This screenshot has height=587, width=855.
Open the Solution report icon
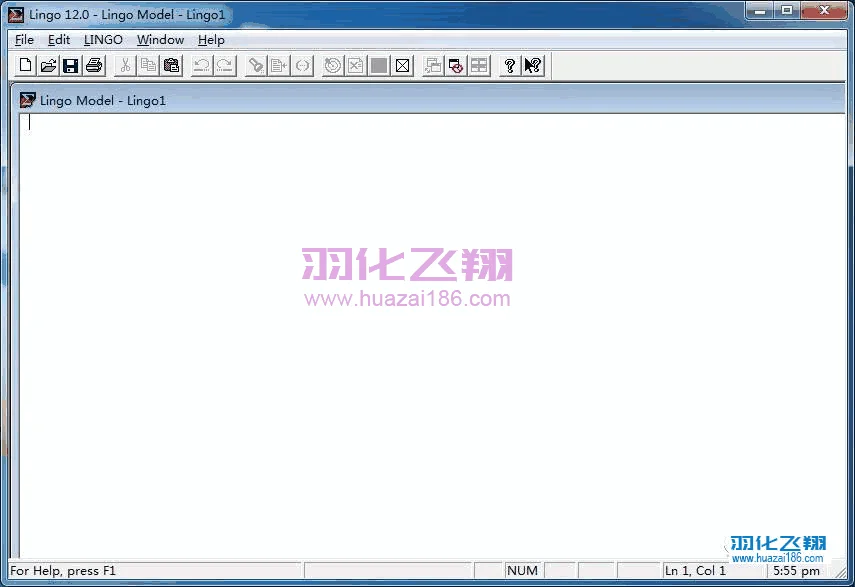(356, 65)
